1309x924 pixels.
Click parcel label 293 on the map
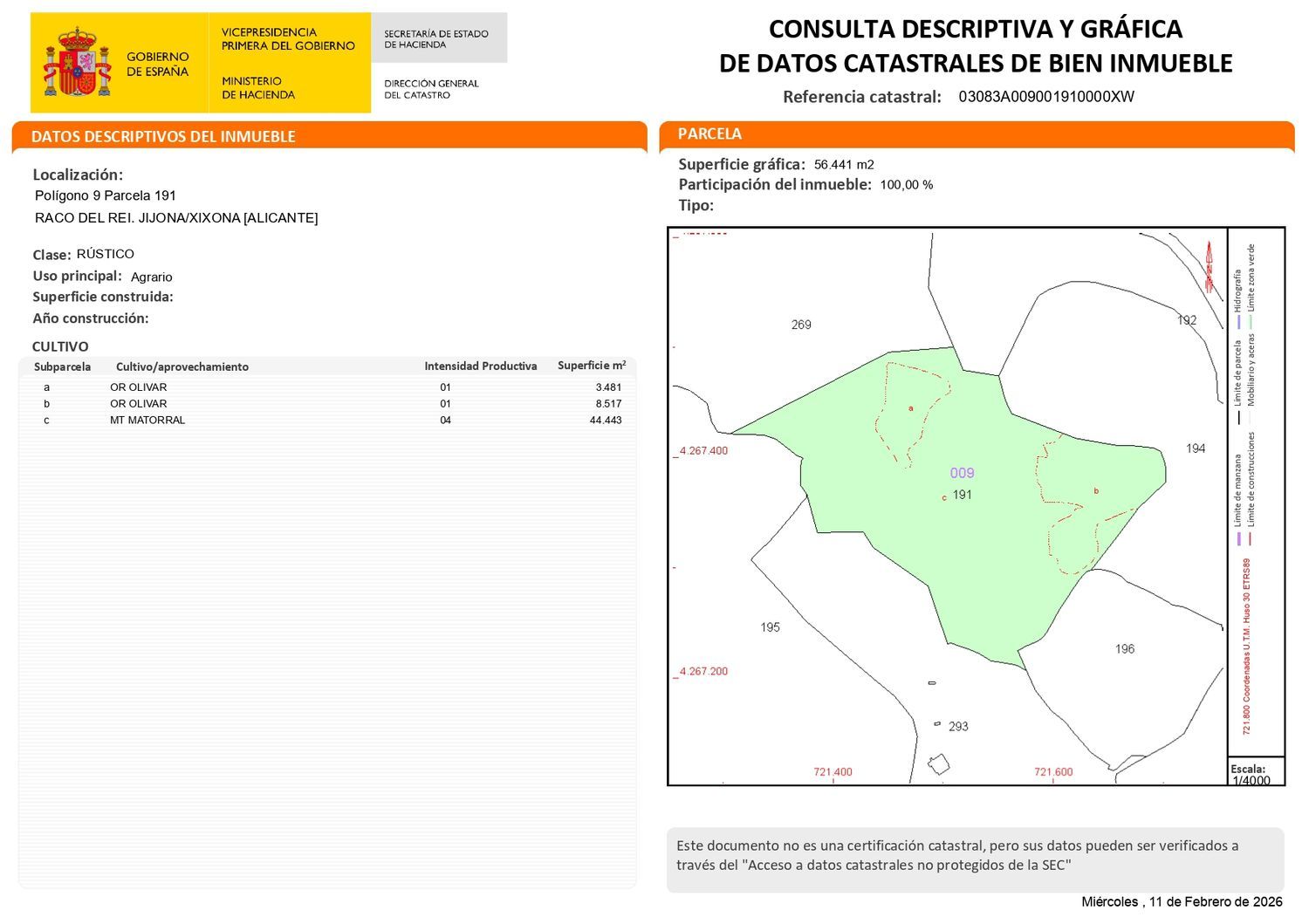pos(958,727)
